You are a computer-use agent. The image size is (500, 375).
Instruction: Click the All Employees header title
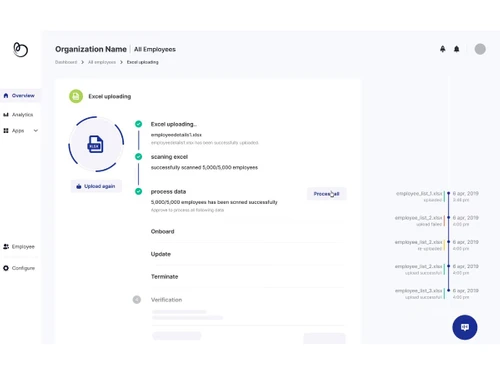click(155, 49)
